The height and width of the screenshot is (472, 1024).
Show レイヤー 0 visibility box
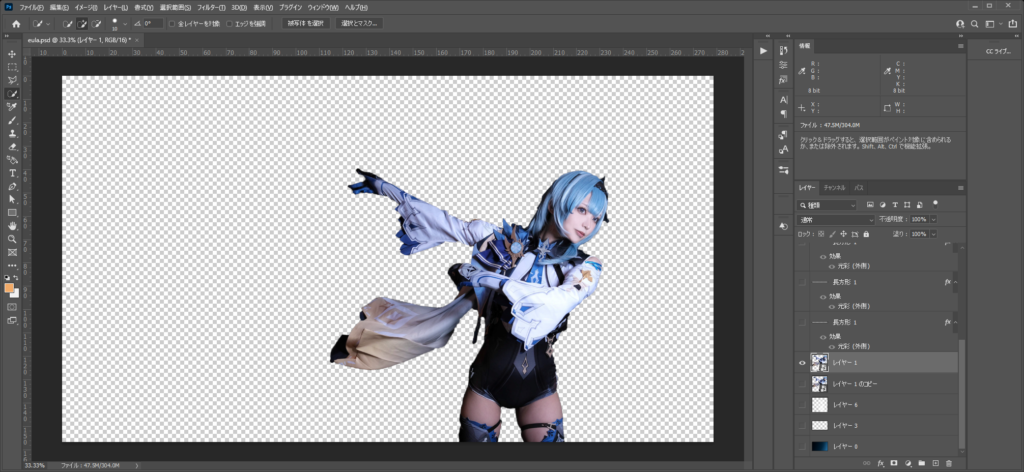point(803,447)
